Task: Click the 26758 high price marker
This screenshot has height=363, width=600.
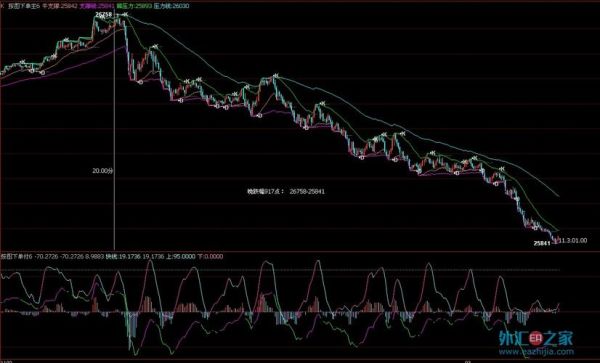Action: point(104,14)
